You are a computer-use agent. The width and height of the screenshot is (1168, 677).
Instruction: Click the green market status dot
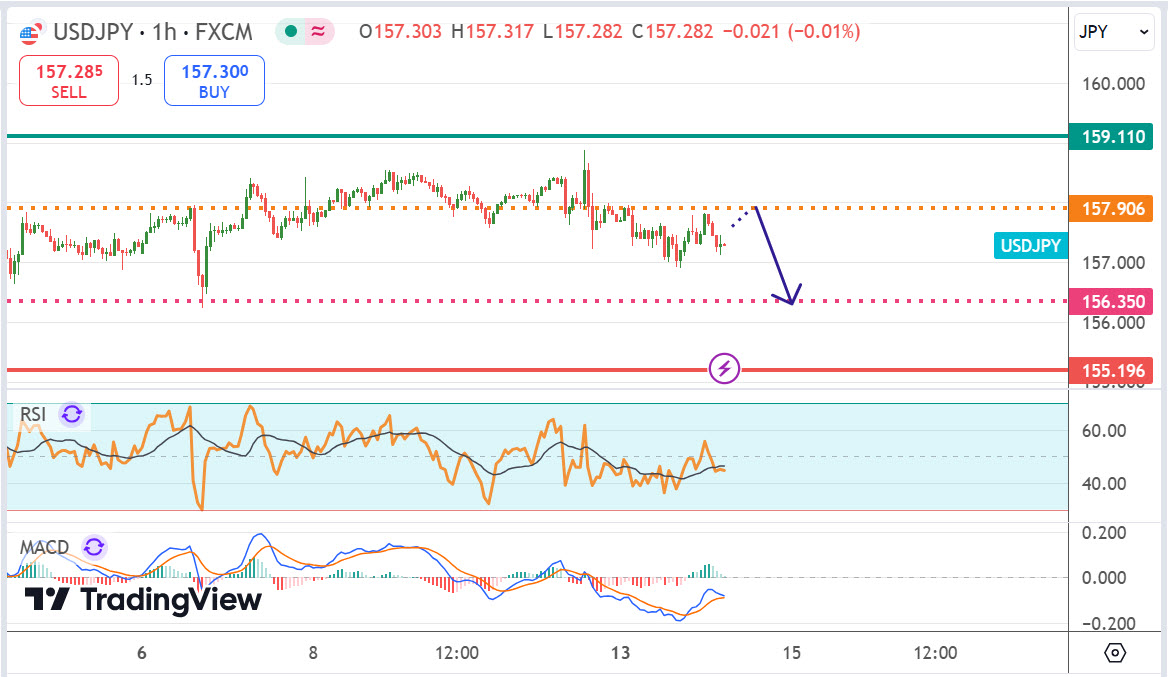click(x=291, y=32)
